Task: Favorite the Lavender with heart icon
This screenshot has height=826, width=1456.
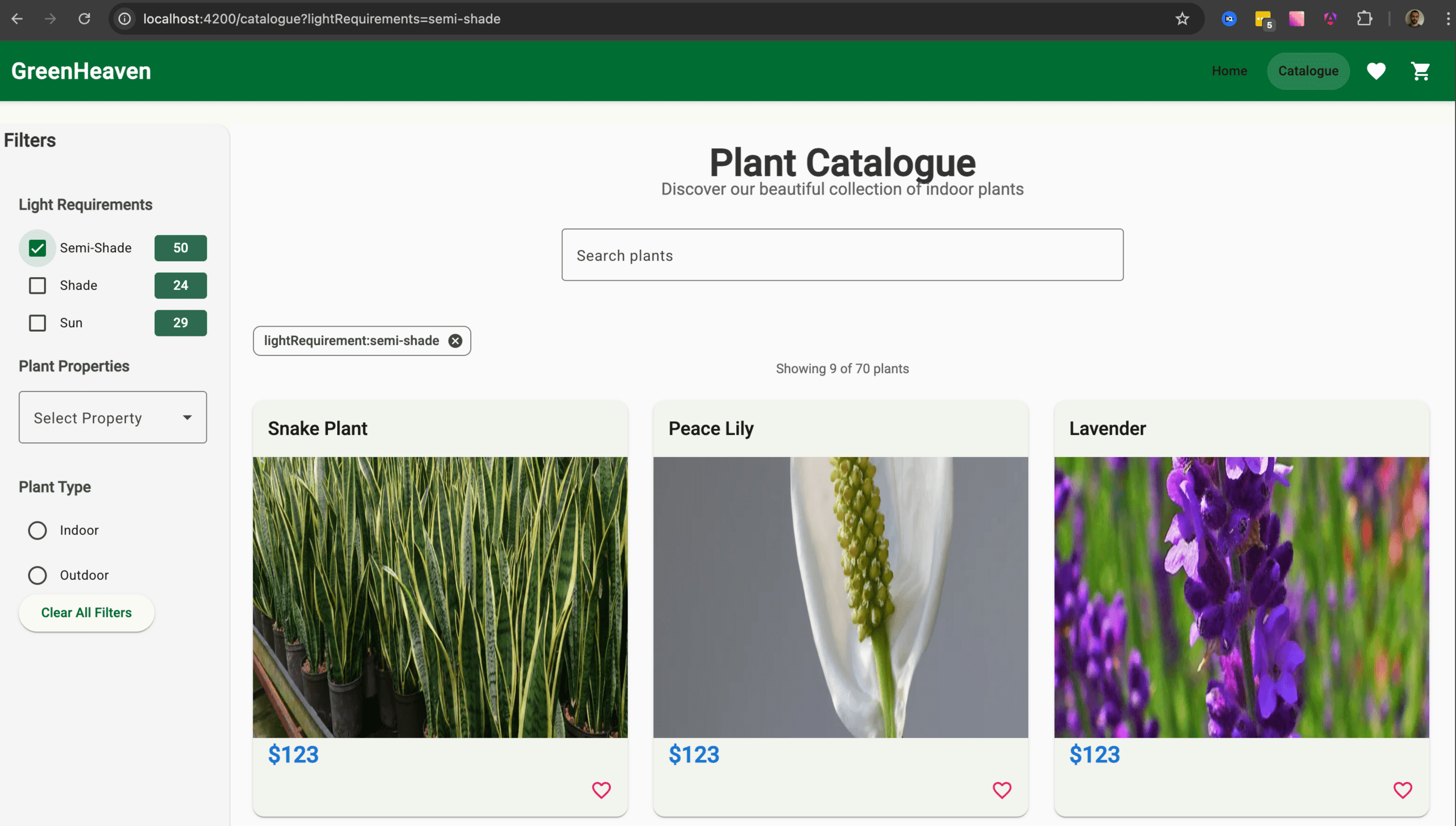Action: coord(1402,790)
